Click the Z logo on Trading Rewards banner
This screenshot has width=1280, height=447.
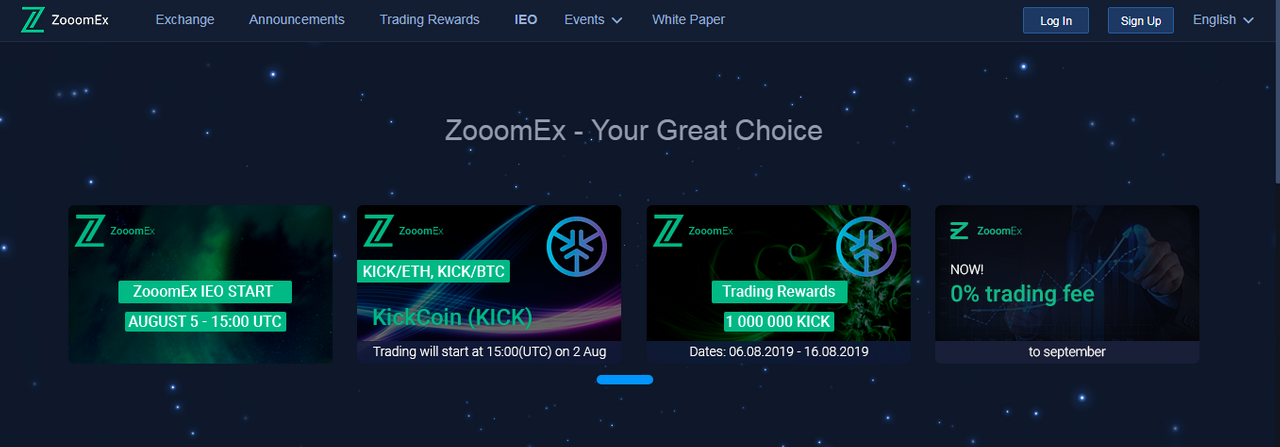tap(667, 231)
